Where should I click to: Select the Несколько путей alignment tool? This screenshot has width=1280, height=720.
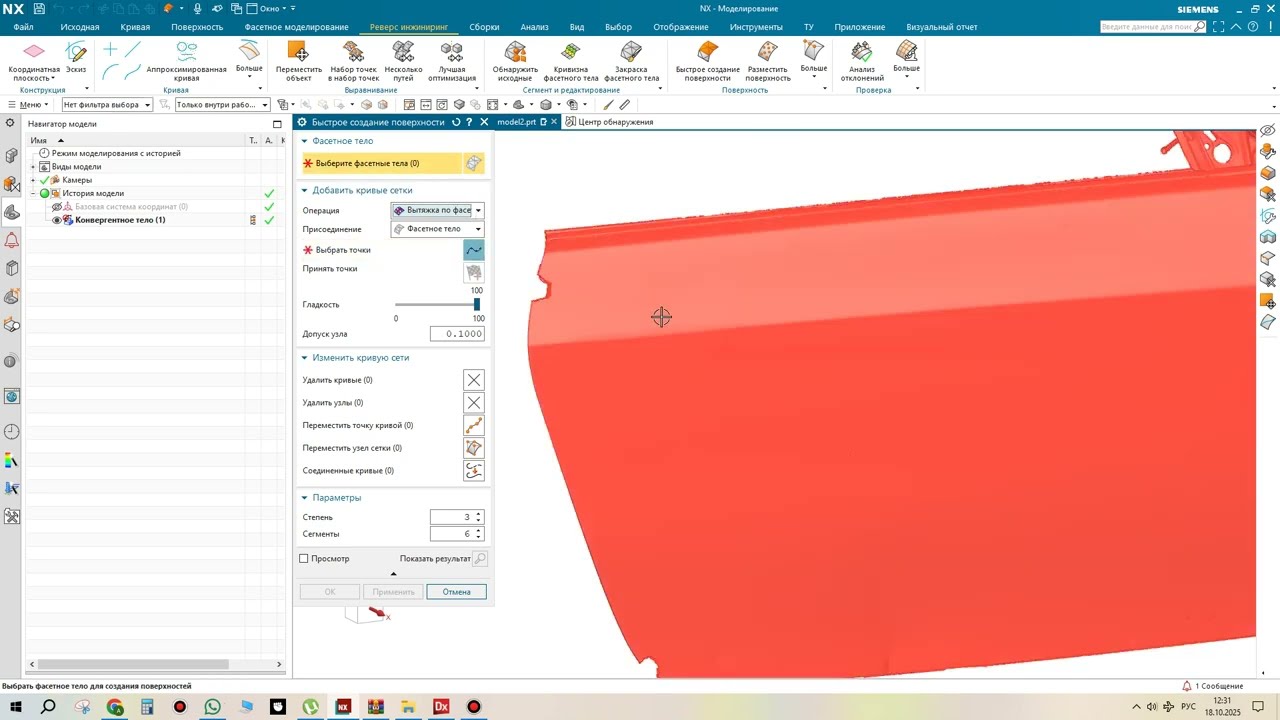[x=403, y=61]
